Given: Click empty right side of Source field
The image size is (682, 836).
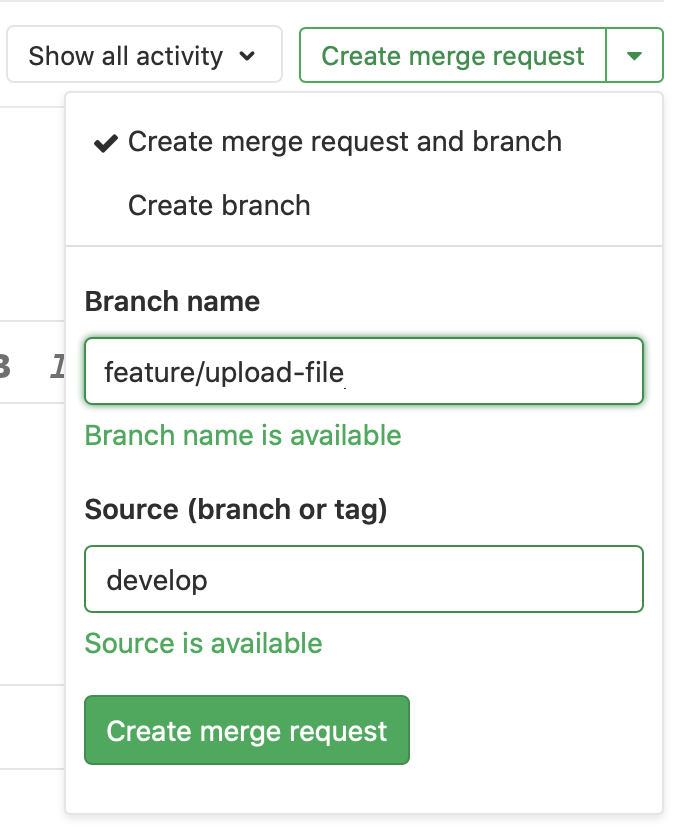Looking at the screenshot, I should coord(450,580).
